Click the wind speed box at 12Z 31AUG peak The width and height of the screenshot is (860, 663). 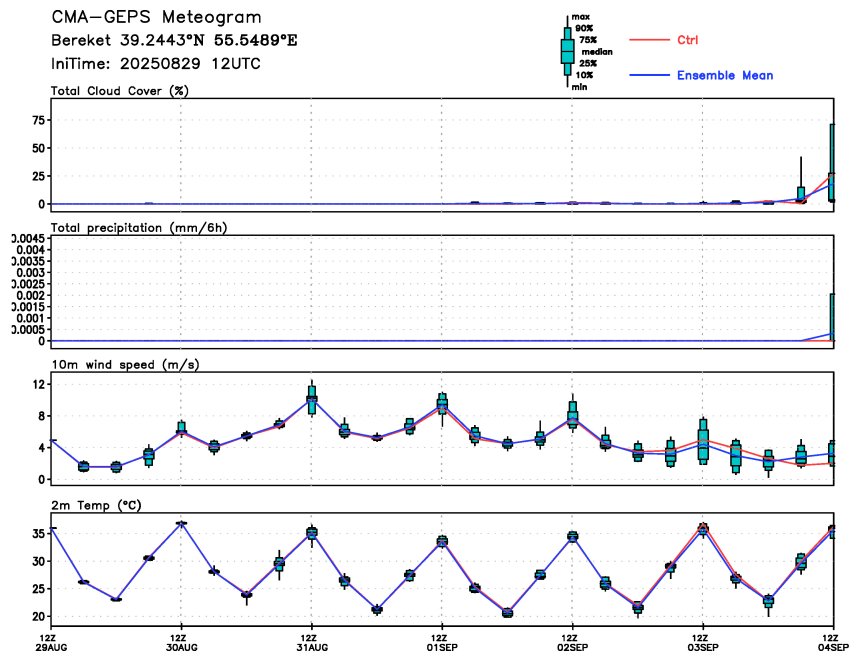click(312, 399)
